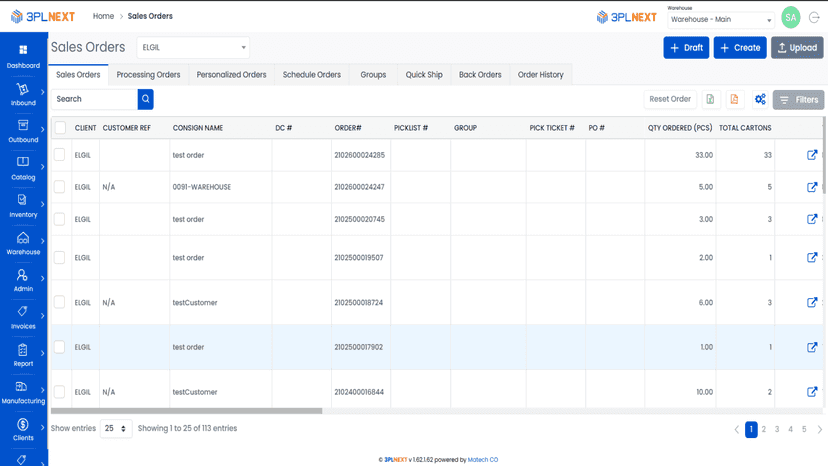The image size is (828, 466).
Task: Open the Manufacturing sidebar icon
Action: (22, 387)
